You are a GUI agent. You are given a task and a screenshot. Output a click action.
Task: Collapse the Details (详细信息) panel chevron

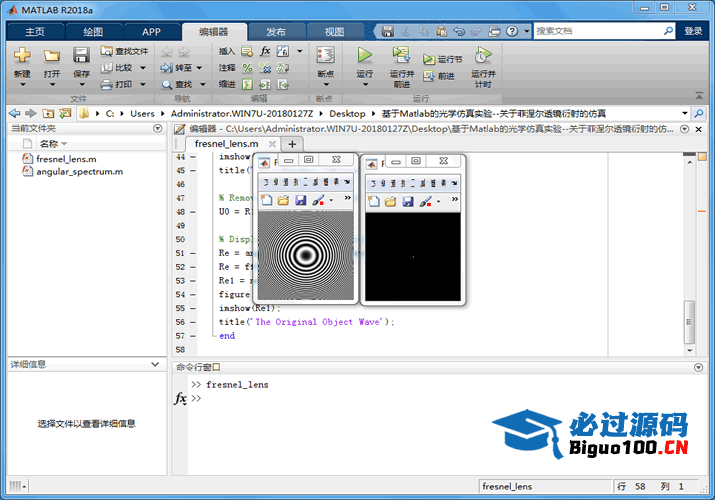pos(155,364)
